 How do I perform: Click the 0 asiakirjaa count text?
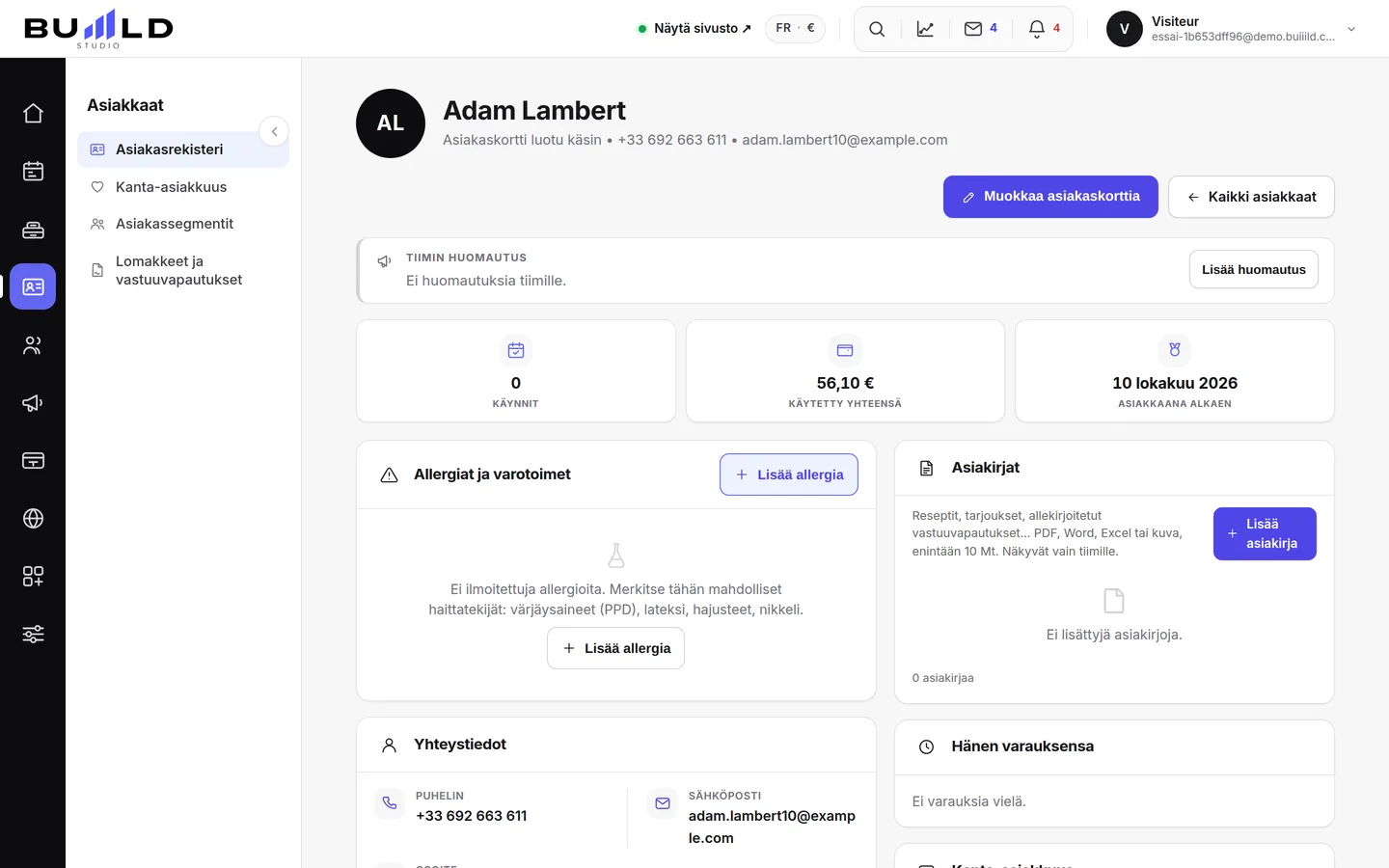coord(942,678)
